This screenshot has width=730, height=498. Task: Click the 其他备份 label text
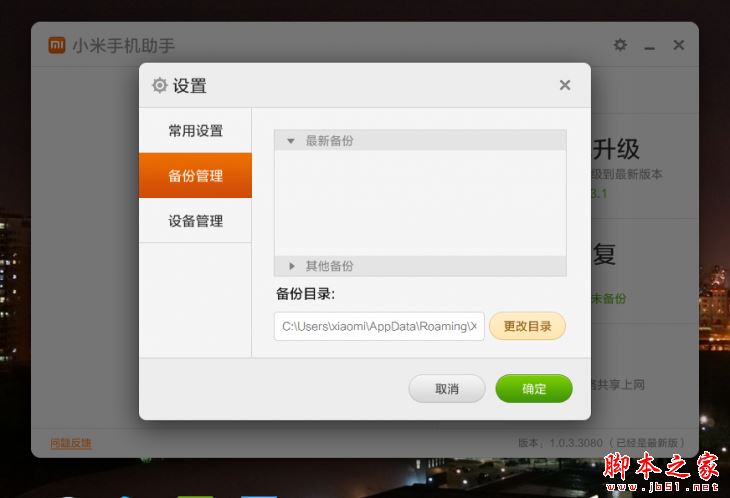329,266
